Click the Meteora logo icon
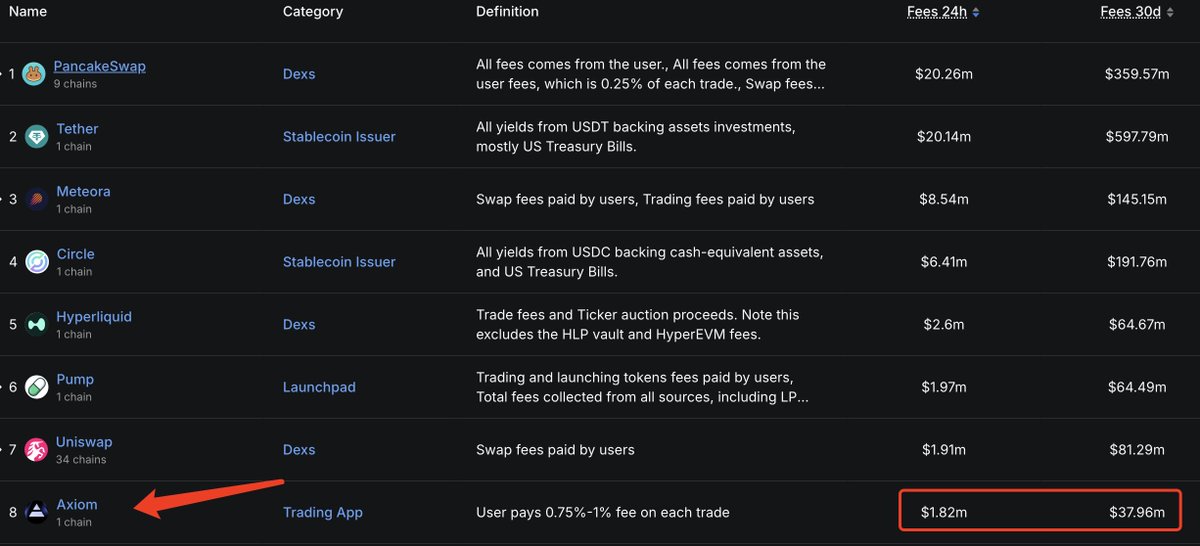1200x546 pixels. [37, 200]
